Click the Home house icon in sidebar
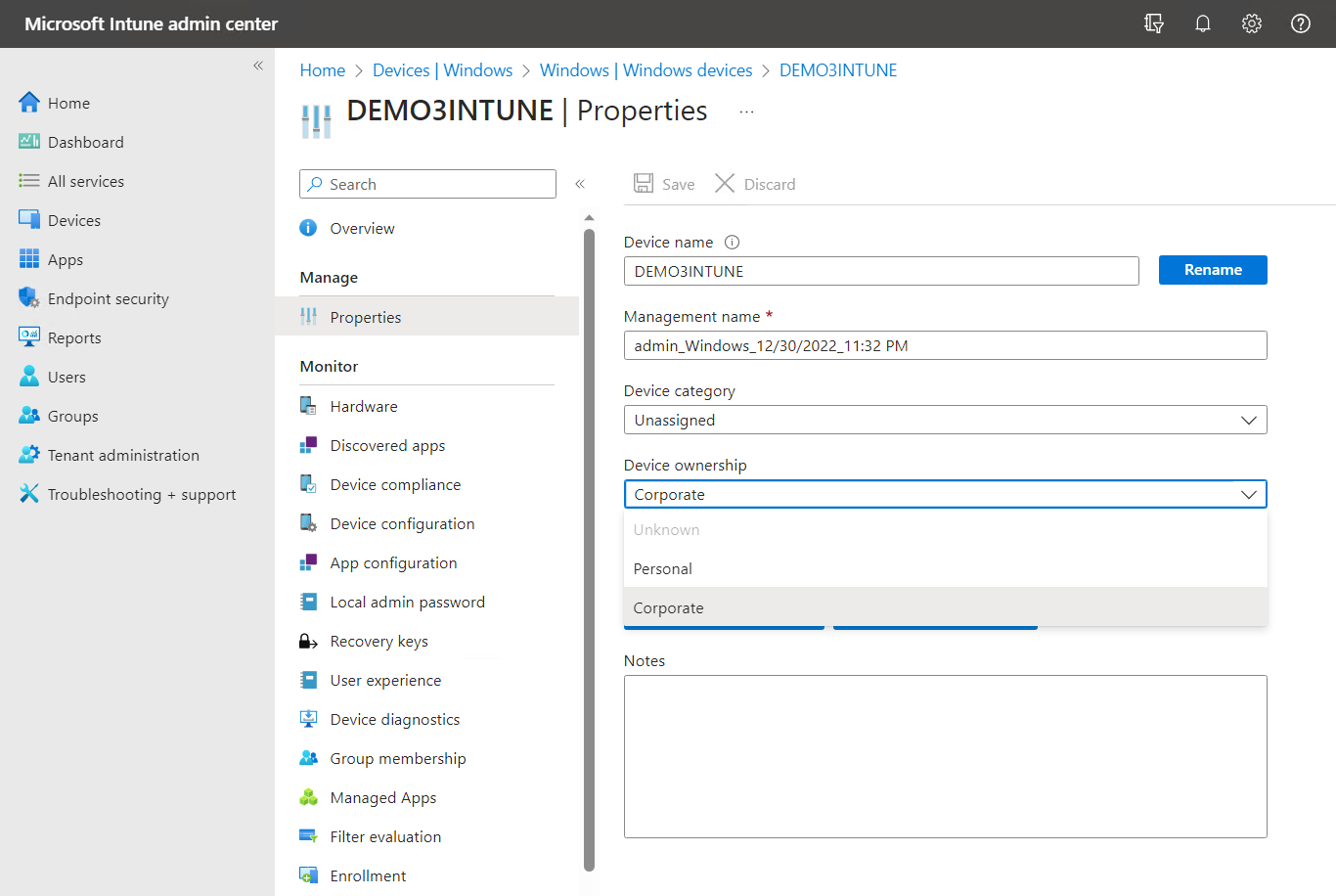 [x=29, y=102]
